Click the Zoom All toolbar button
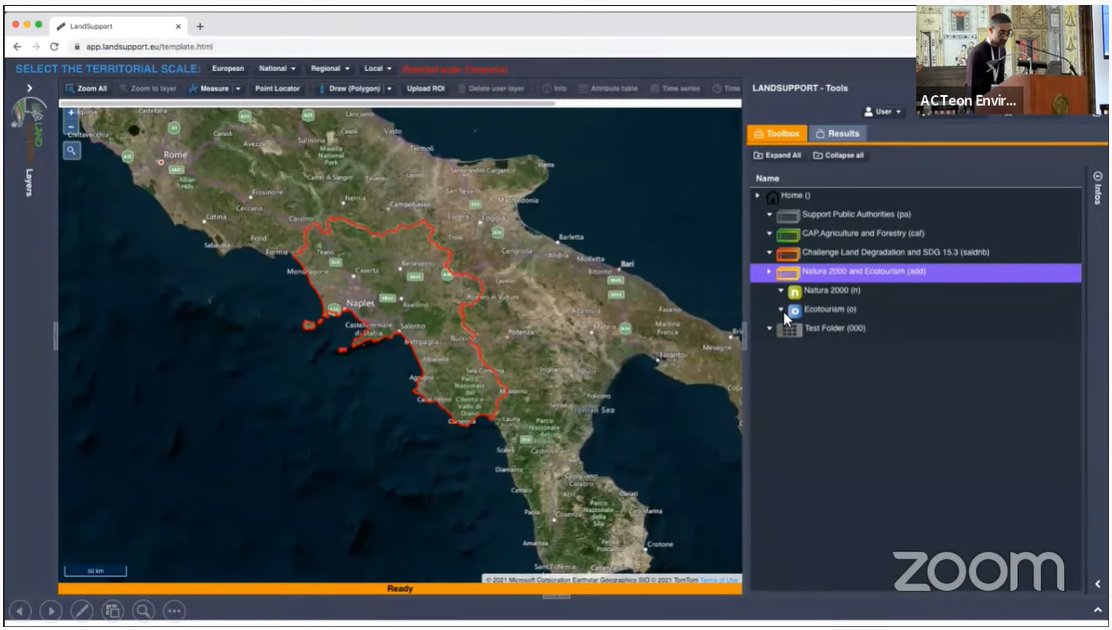1112x630 pixels. pos(86,89)
